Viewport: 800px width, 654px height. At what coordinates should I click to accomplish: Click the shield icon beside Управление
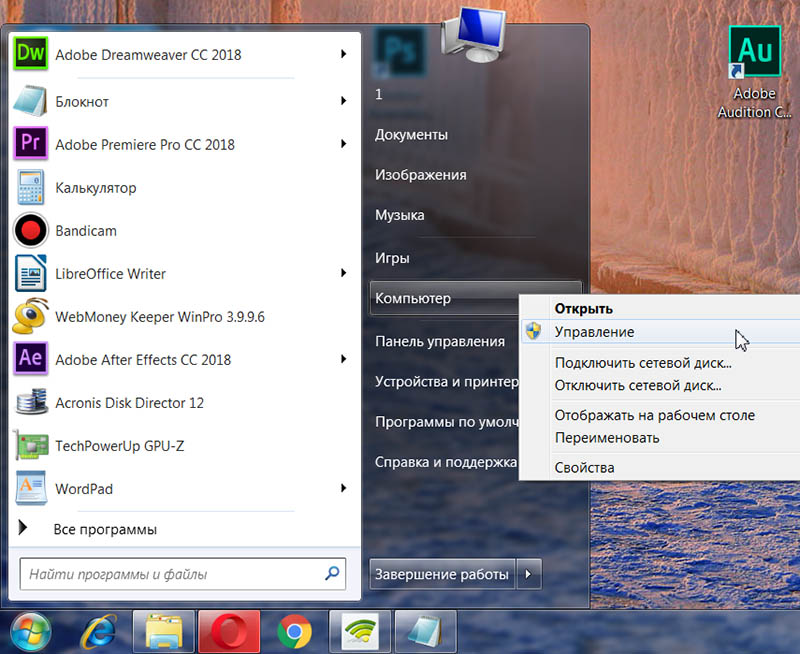pos(534,331)
